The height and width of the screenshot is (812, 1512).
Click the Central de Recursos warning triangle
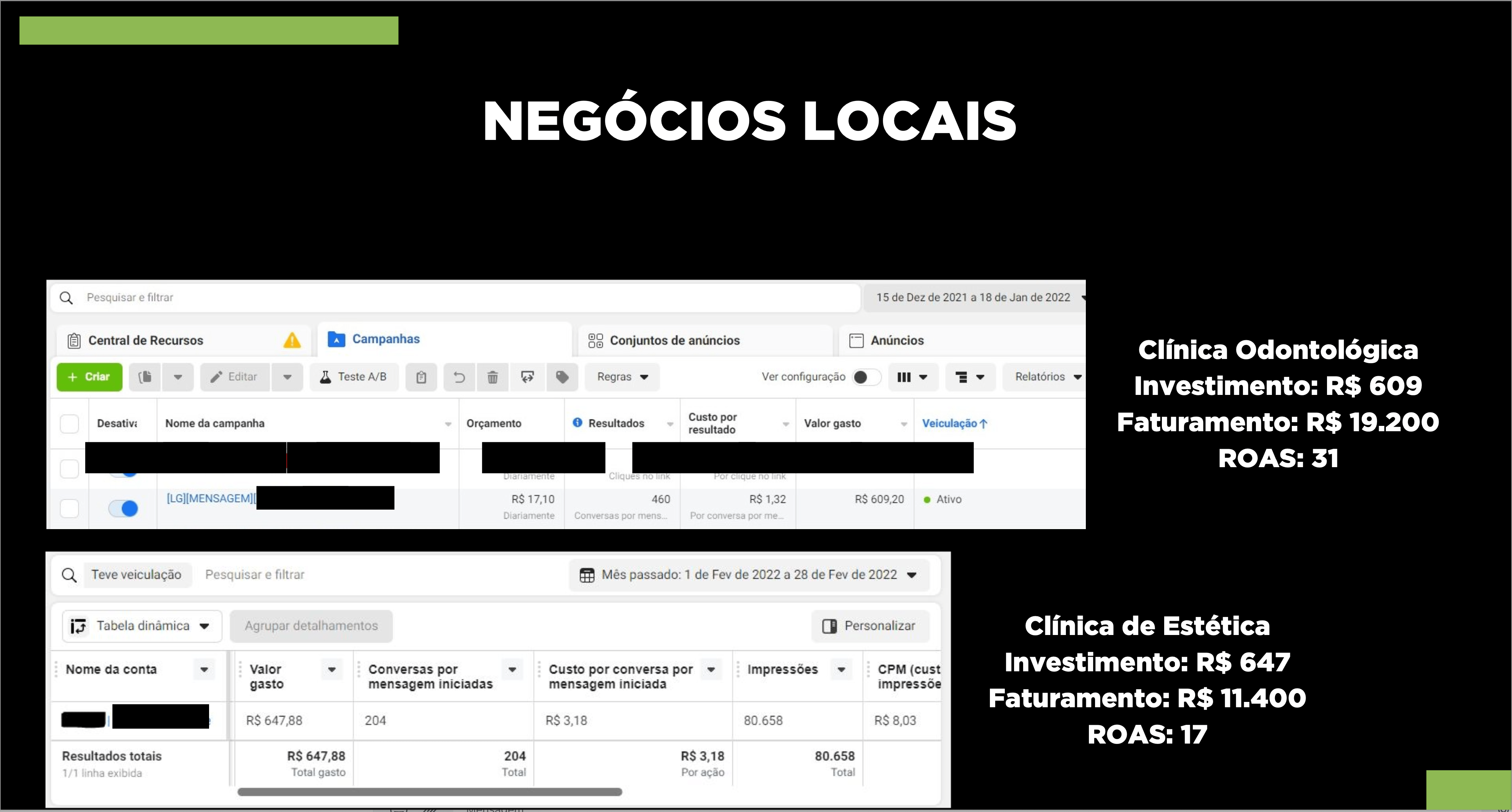[292, 340]
